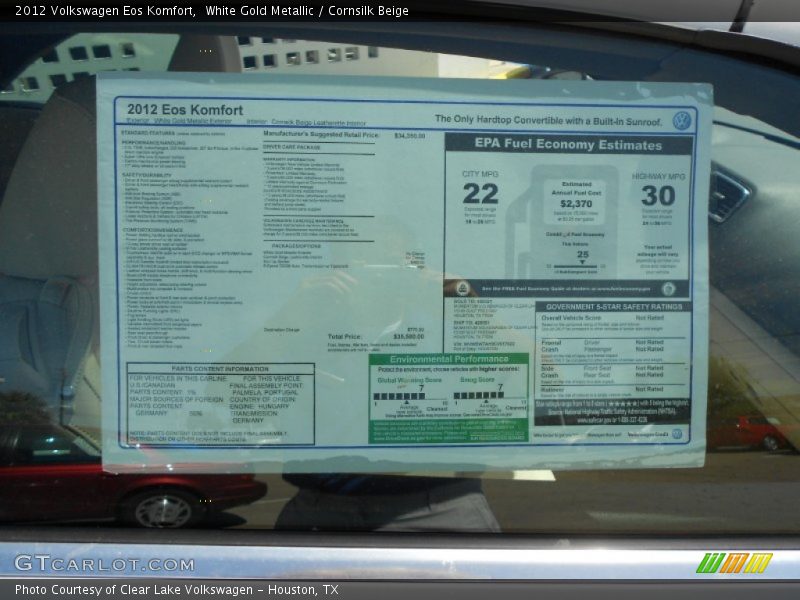Image resolution: width=800 pixels, height=600 pixels.
Task: Click the Parts Content Information box
Action: tap(220, 403)
